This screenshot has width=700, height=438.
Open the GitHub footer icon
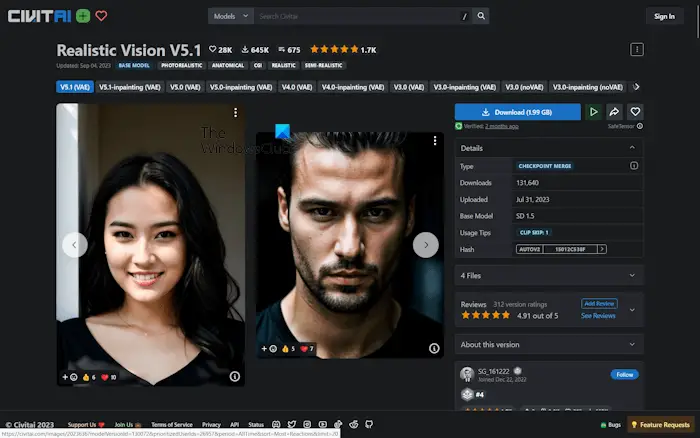pyautogui.click(x=369, y=424)
